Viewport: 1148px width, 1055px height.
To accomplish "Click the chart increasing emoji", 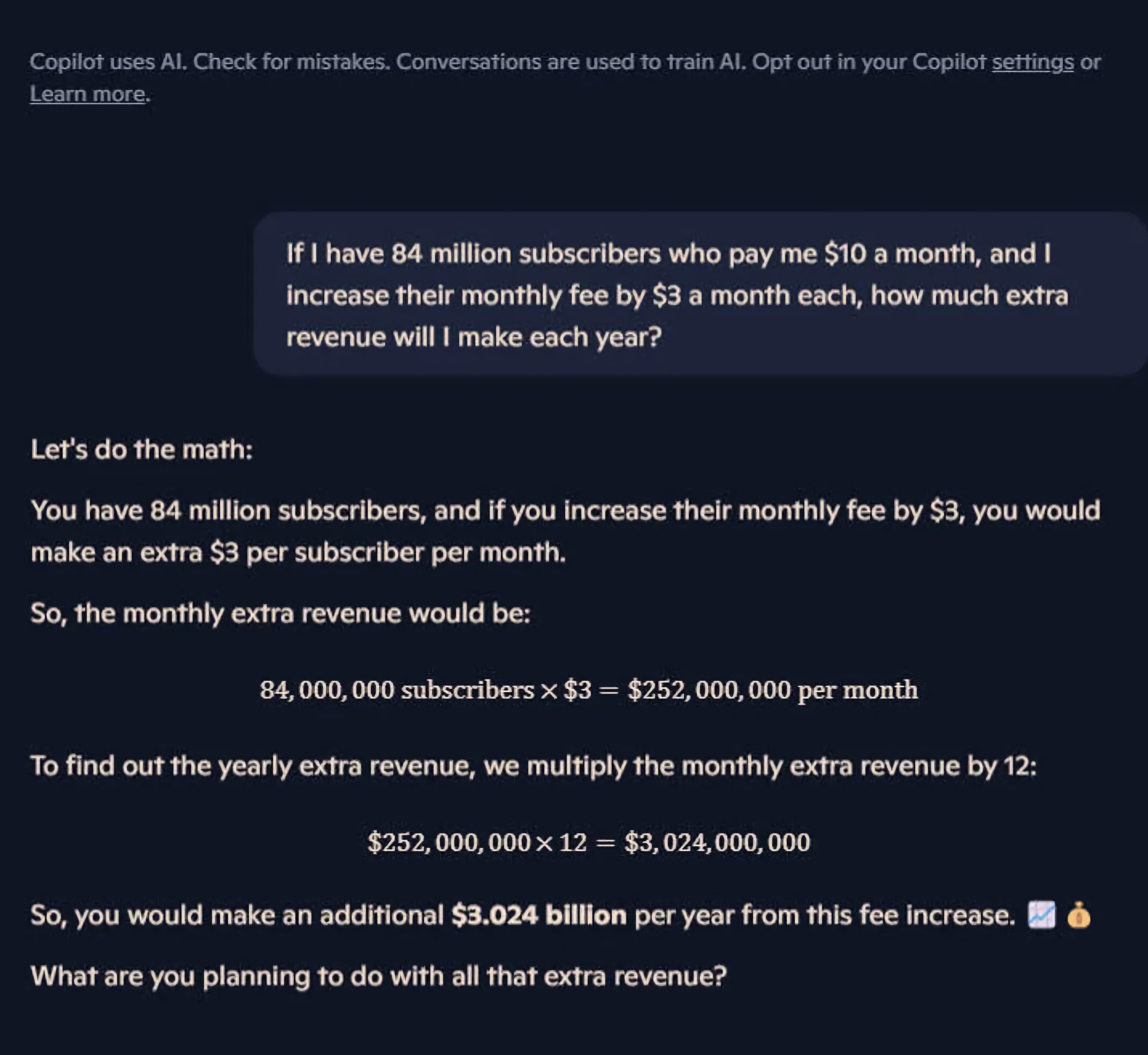I will pyautogui.click(x=1041, y=915).
